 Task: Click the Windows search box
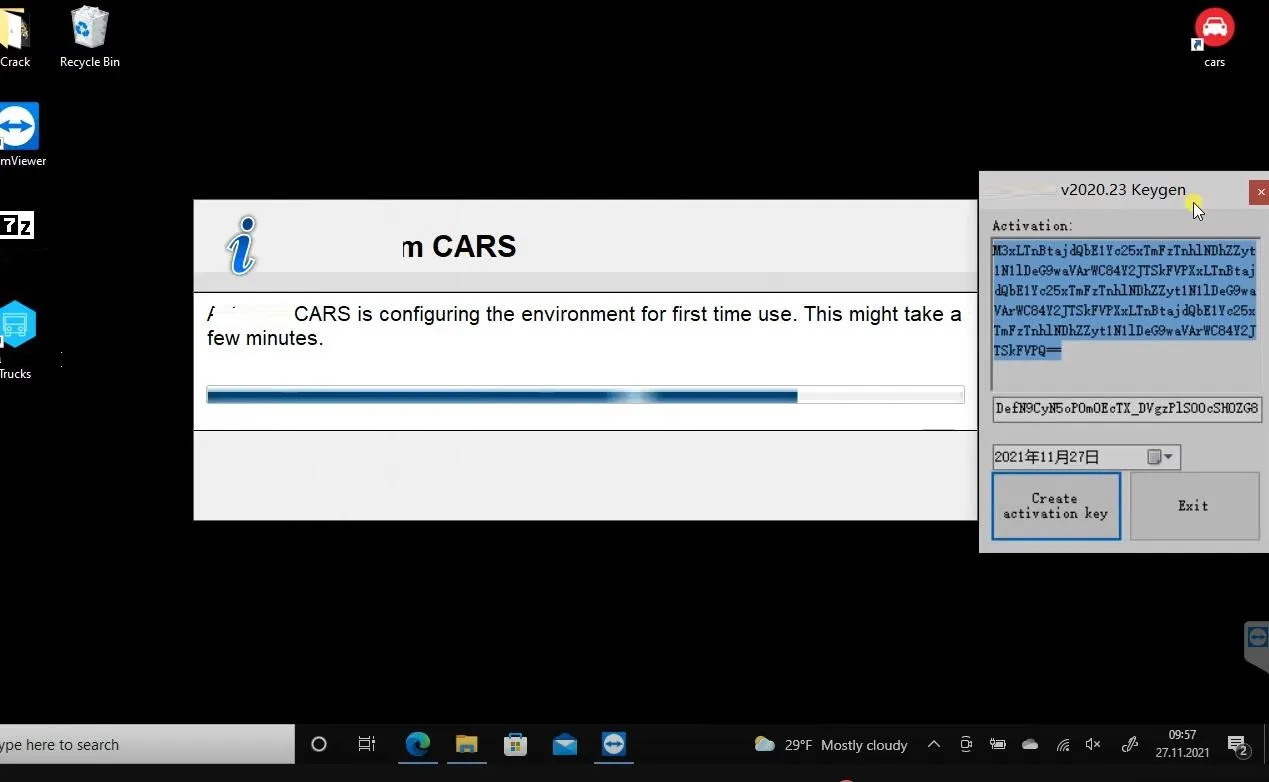pyautogui.click(x=147, y=744)
